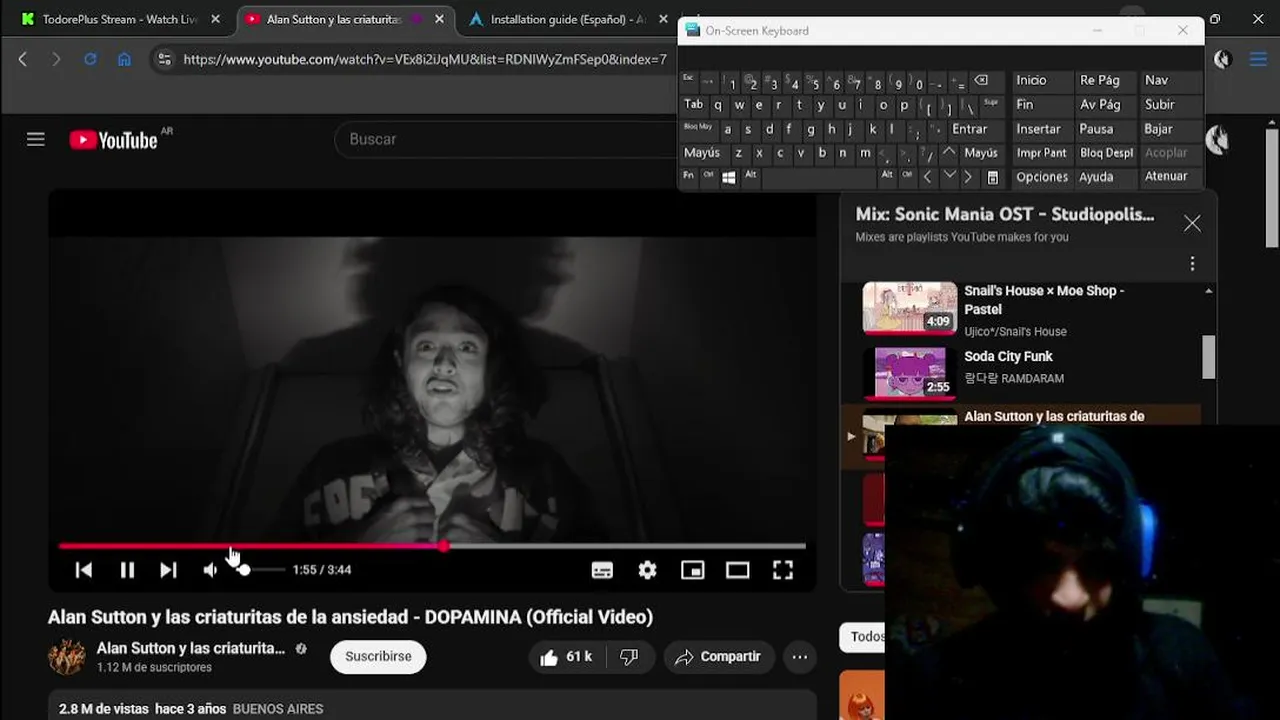The height and width of the screenshot is (720, 1280).
Task: Open the browser sidebar menu at top right
Action: [x=1258, y=59]
